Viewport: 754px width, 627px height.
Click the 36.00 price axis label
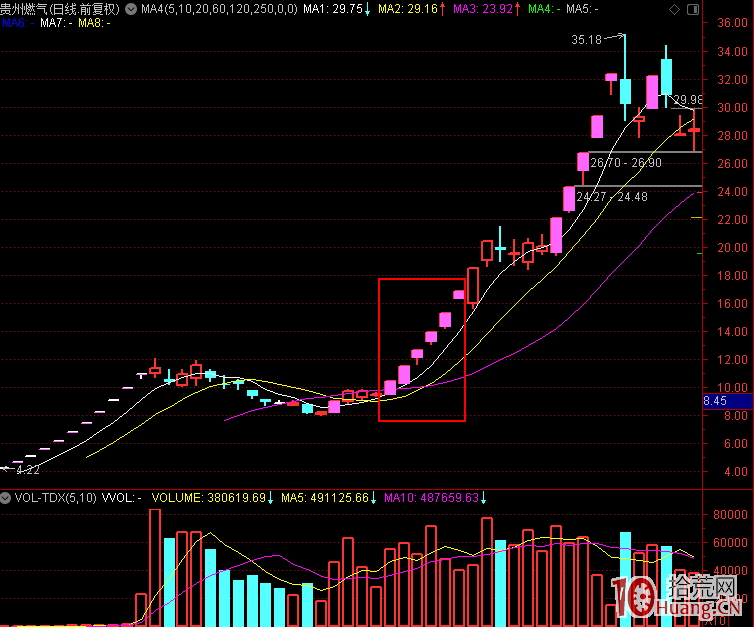pos(732,23)
